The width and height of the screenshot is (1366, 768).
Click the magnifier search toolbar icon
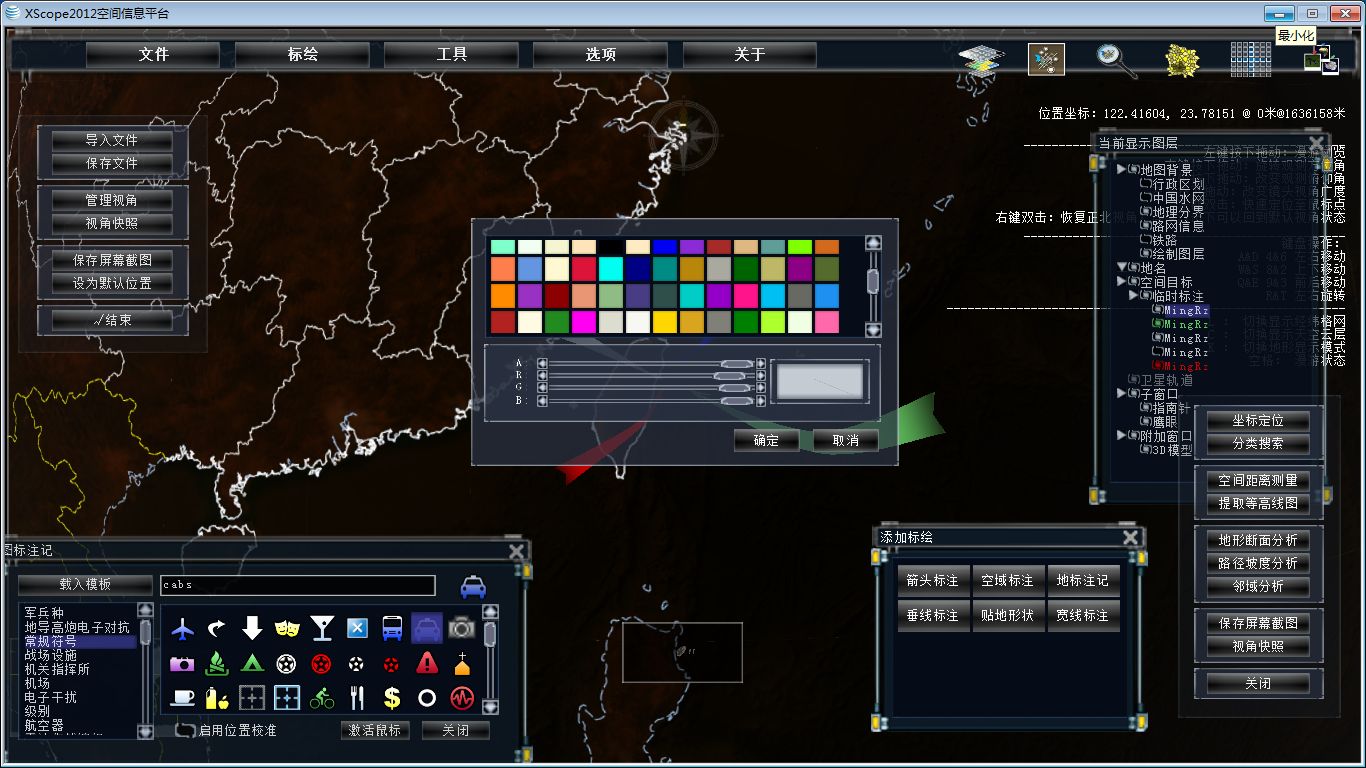1115,60
